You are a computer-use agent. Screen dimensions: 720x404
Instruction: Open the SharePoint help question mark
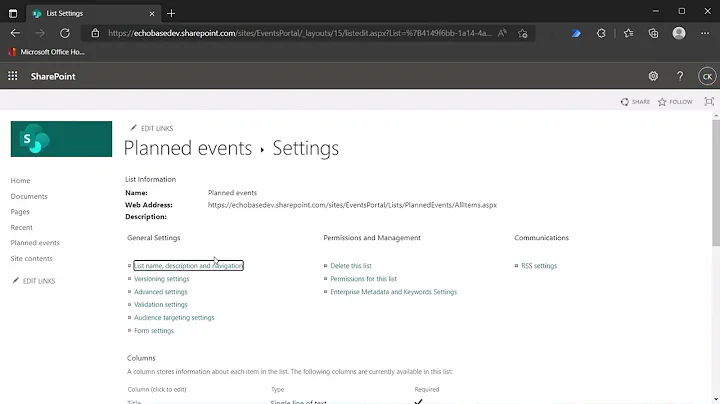pyautogui.click(x=680, y=76)
